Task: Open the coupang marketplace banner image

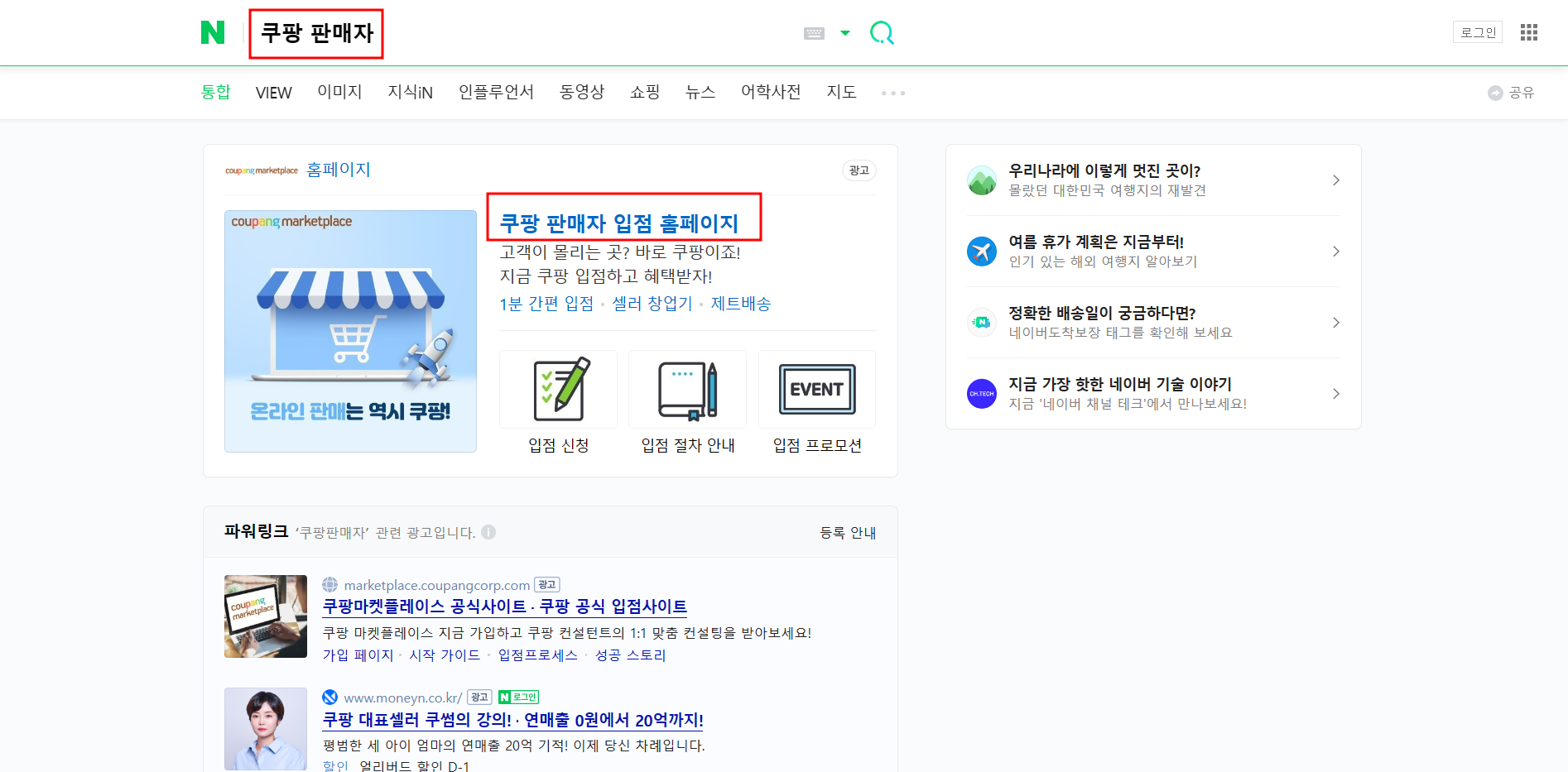Action: click(x=350, y=331)
